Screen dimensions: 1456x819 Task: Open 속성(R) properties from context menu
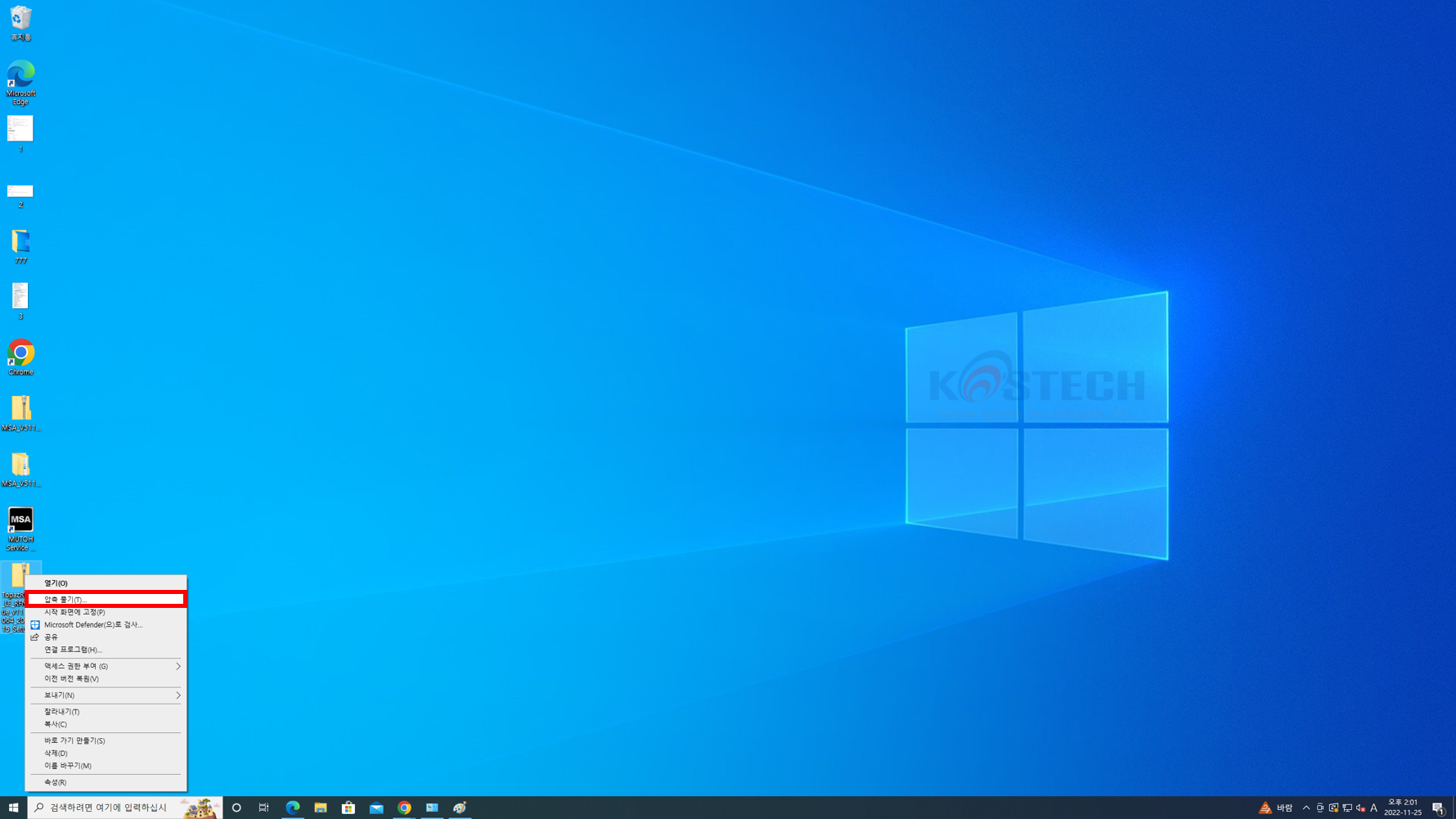(106, 782)
